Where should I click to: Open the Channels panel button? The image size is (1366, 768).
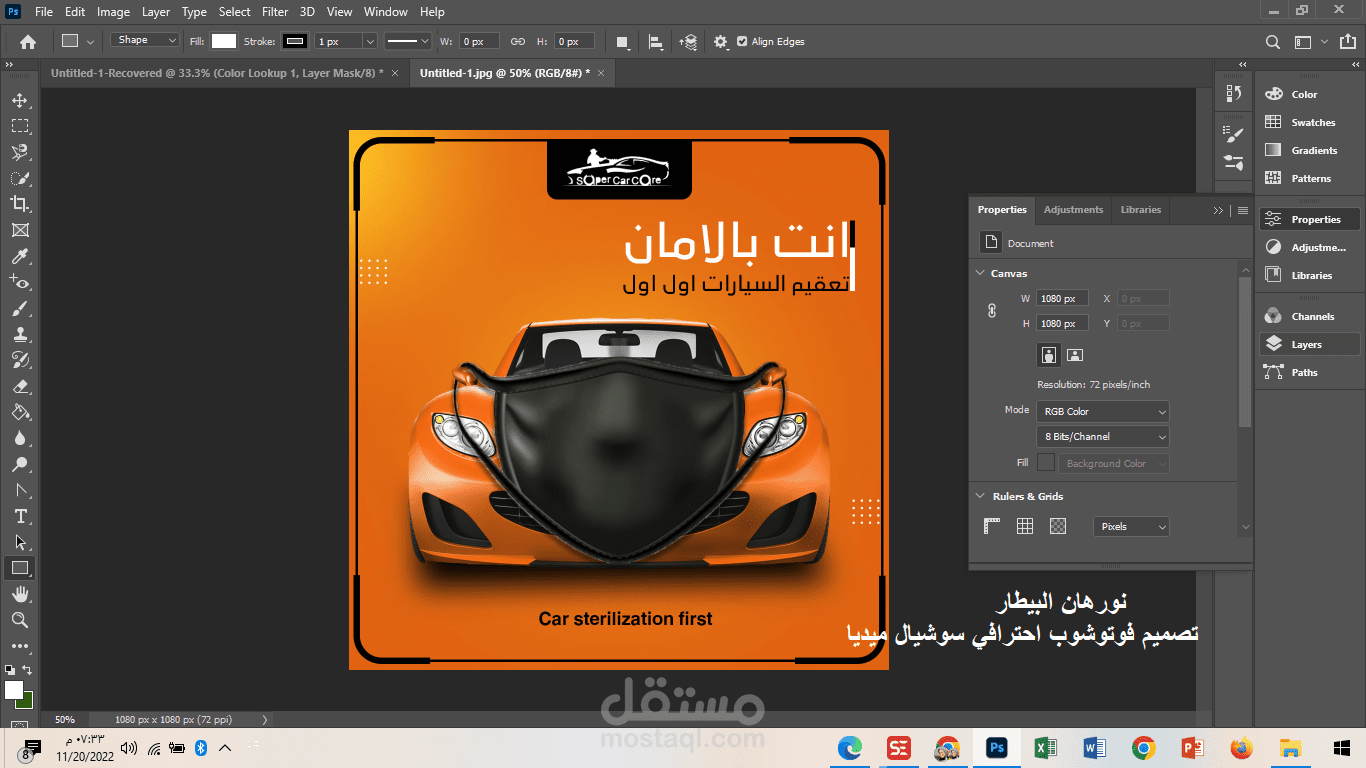point(1309,316)
